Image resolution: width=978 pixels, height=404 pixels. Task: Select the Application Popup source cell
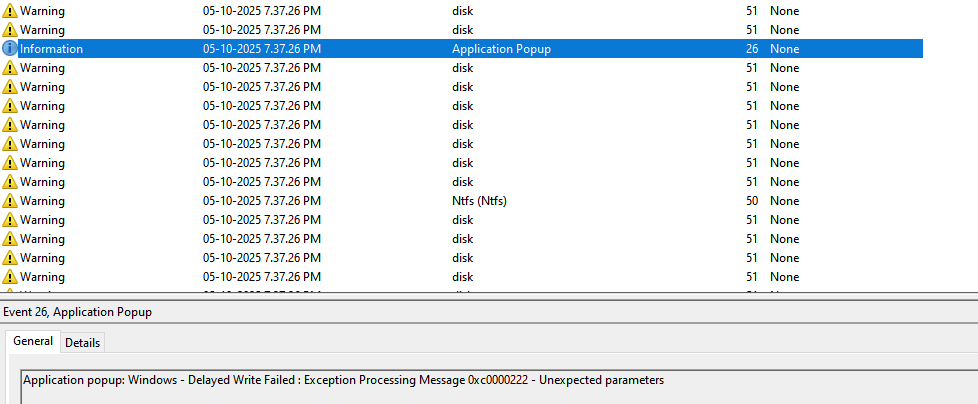[501, 49]
